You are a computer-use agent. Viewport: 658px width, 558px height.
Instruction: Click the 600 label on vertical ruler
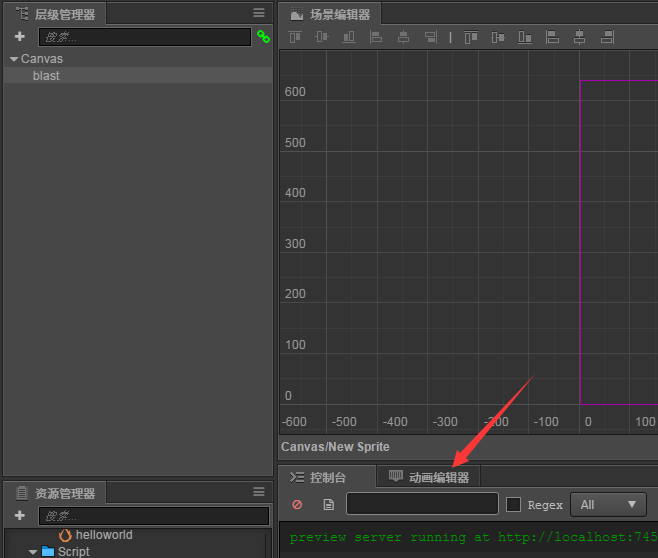(x=295, y=91)
